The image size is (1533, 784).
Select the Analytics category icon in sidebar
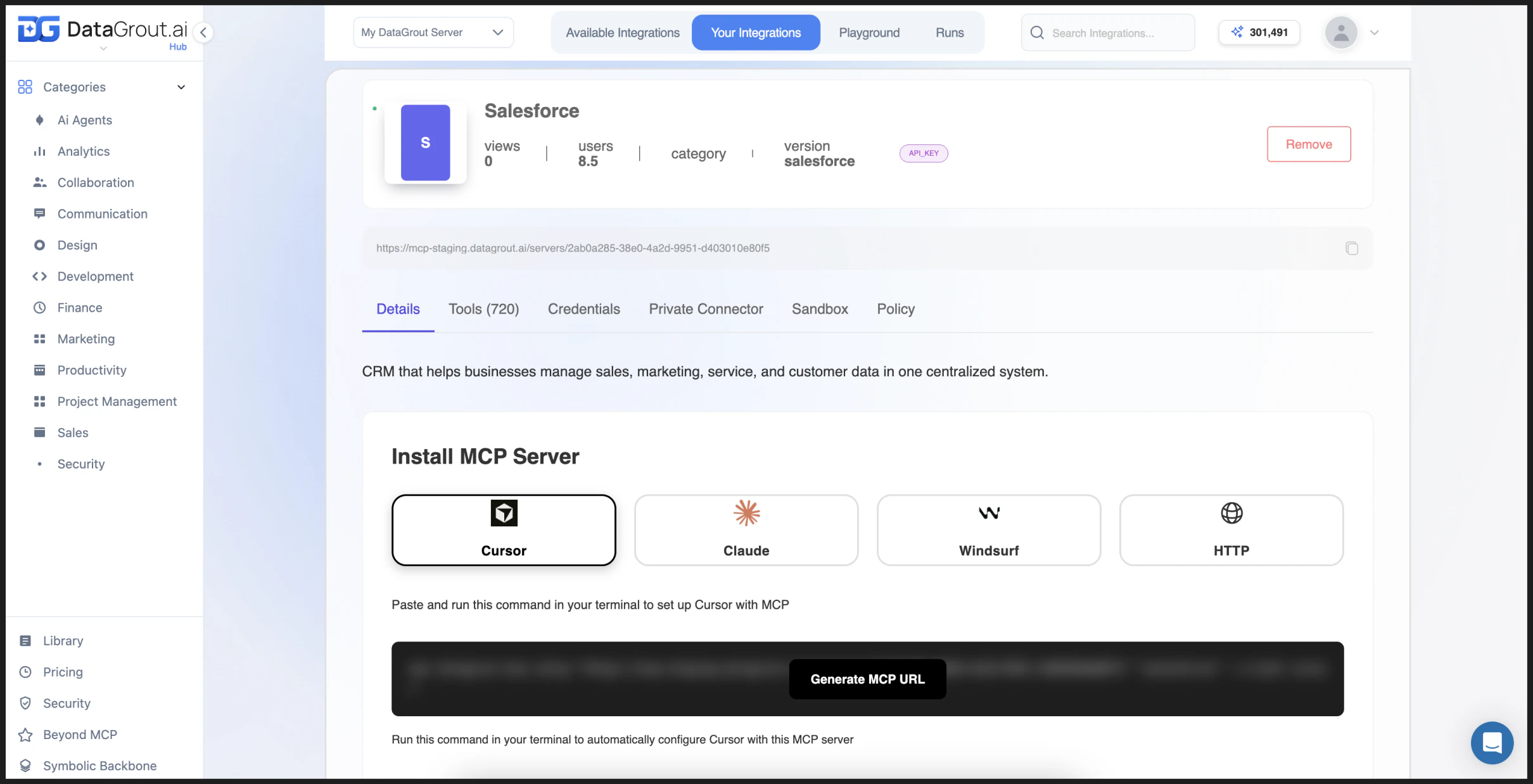(x=39, y=151)
